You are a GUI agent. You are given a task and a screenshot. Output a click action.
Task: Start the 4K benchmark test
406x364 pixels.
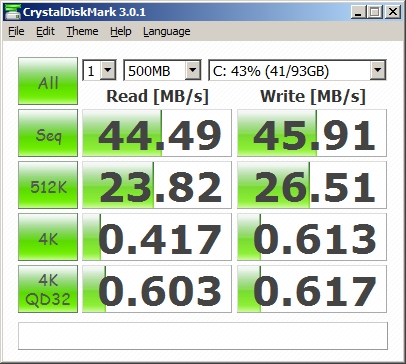coord(48,237)
